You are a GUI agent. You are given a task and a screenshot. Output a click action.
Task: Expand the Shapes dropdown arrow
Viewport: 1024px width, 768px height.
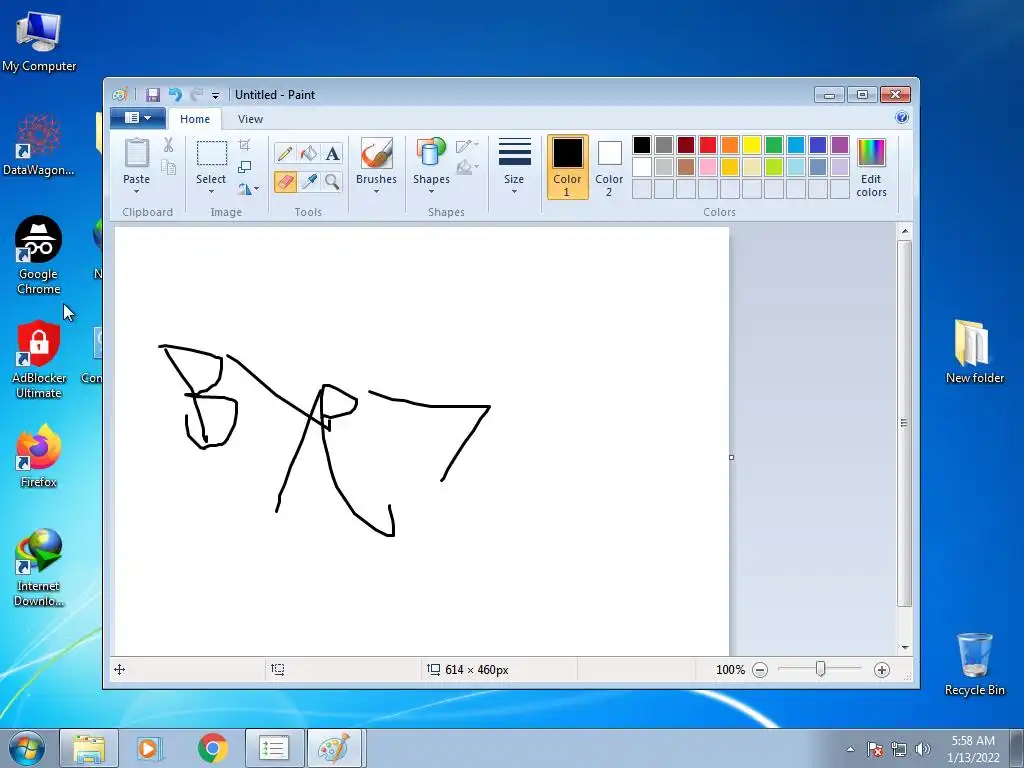point(431,191)
